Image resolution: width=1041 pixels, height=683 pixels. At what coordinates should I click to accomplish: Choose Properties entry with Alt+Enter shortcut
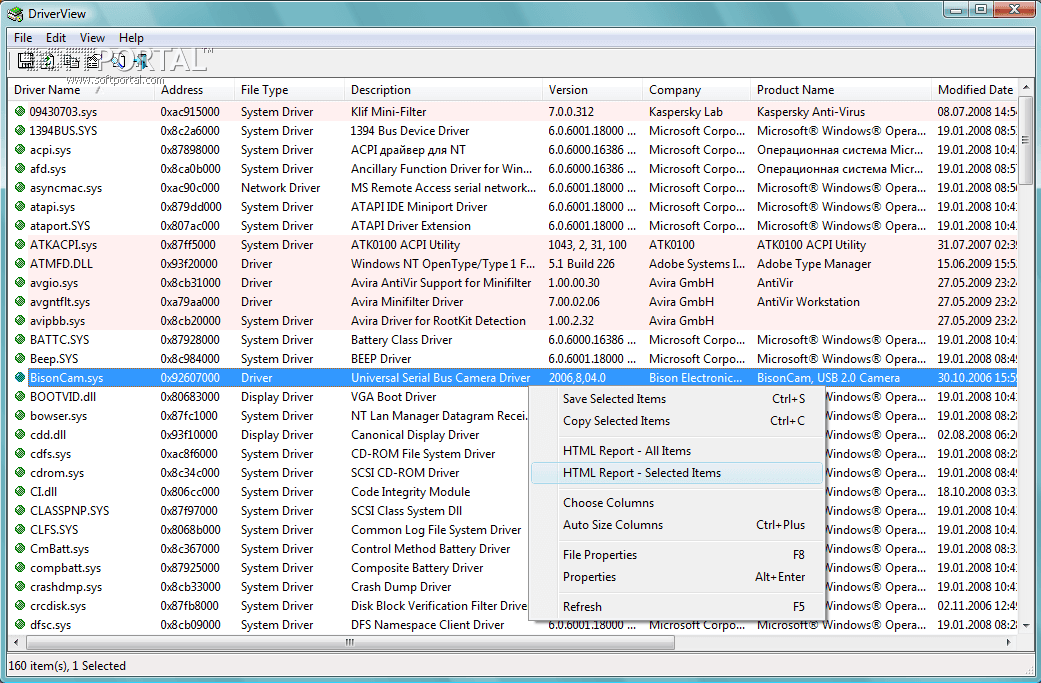pyautogui.click(x=677, y=577)
